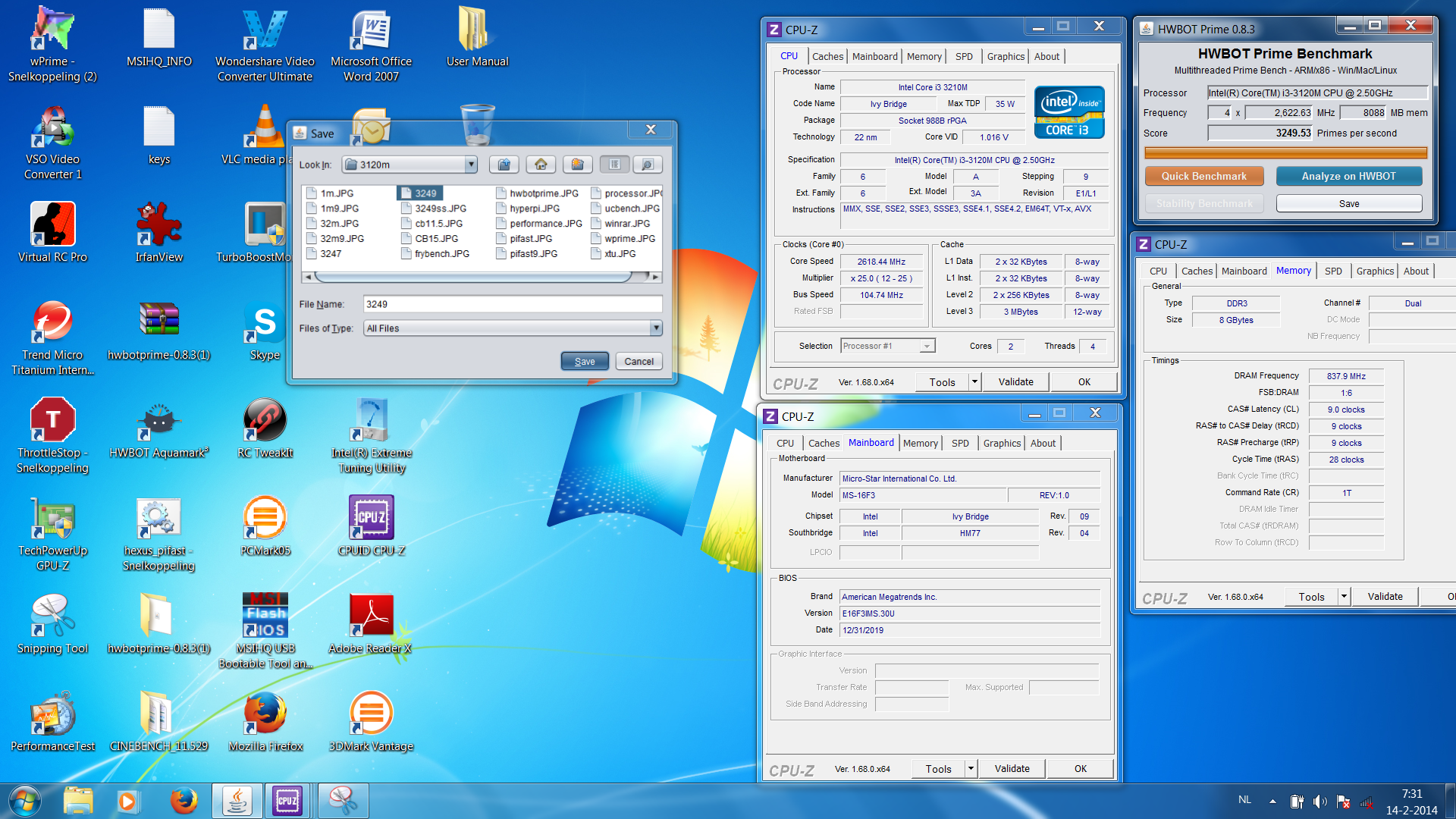This screenshot has height=819, width=1456.
Task: Cancel the Save dialog
Action: 639,362
